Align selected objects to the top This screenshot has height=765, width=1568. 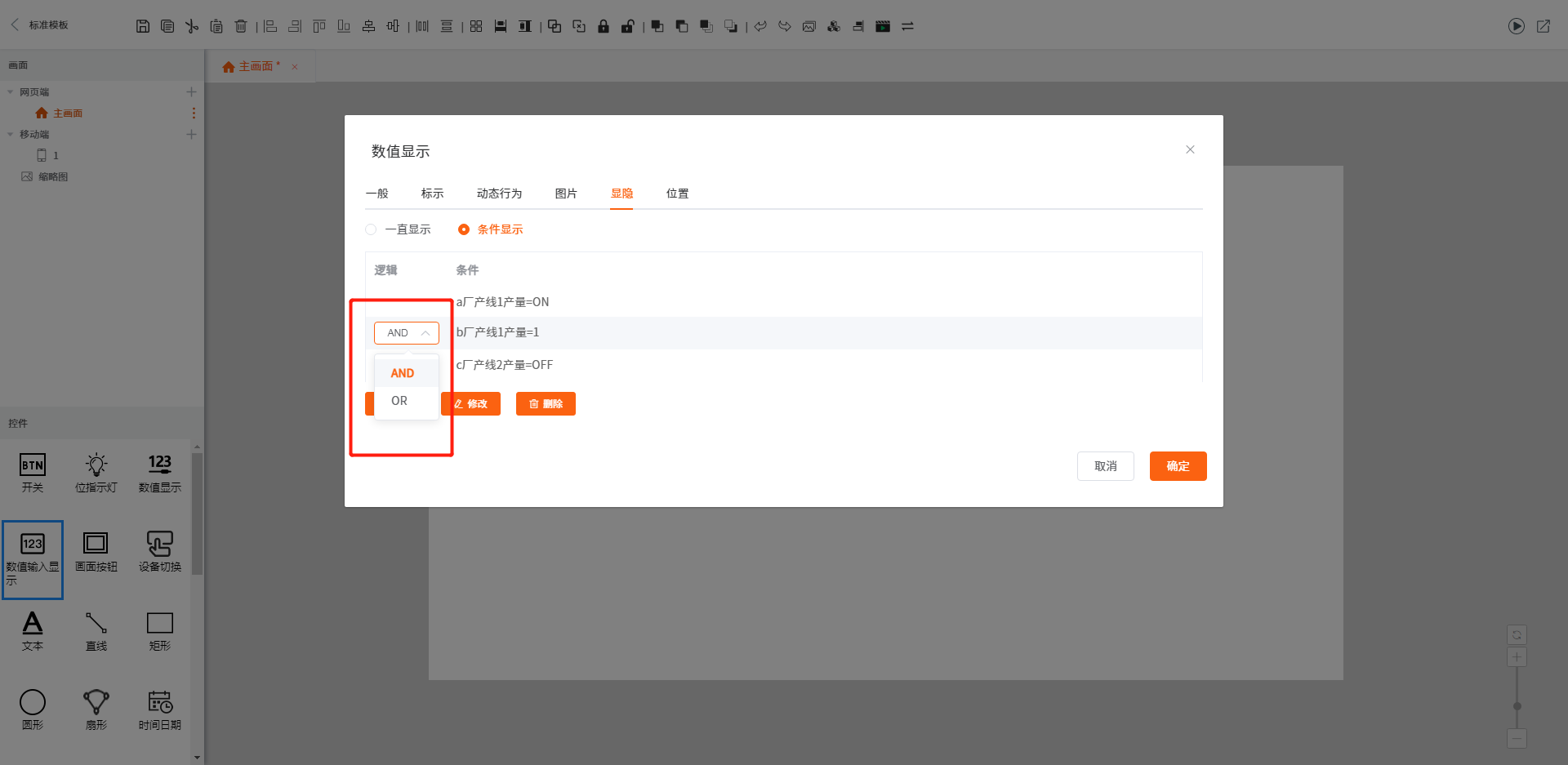tap(319, 26)
